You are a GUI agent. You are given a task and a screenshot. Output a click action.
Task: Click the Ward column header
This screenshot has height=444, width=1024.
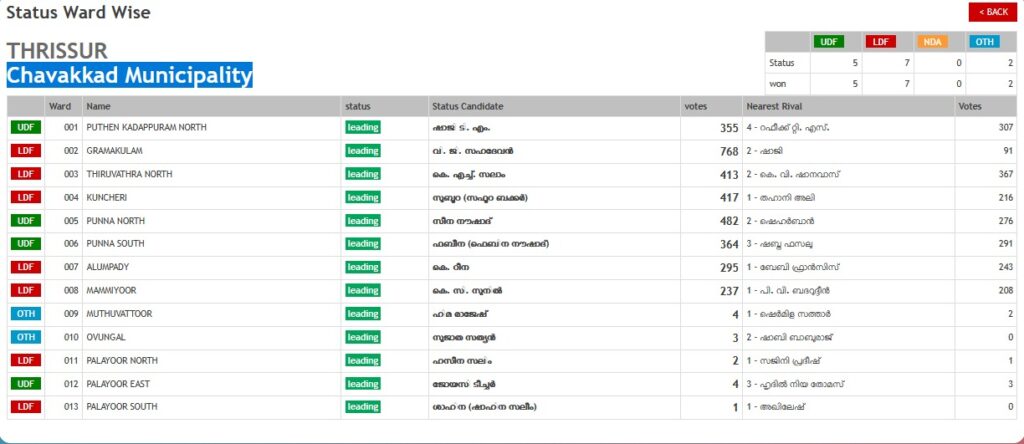coord(59,106)
